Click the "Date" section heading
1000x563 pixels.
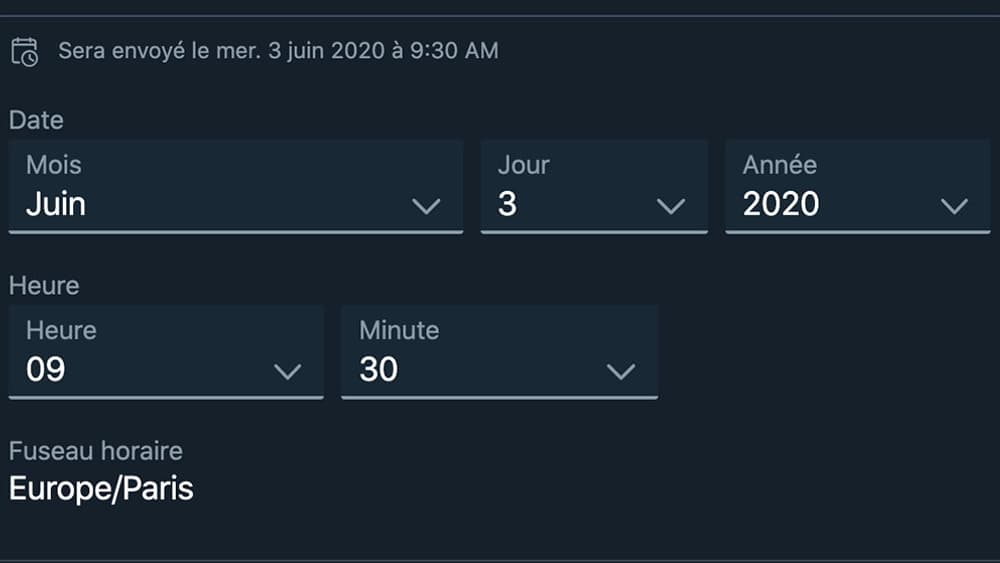[x=36, y=120]
